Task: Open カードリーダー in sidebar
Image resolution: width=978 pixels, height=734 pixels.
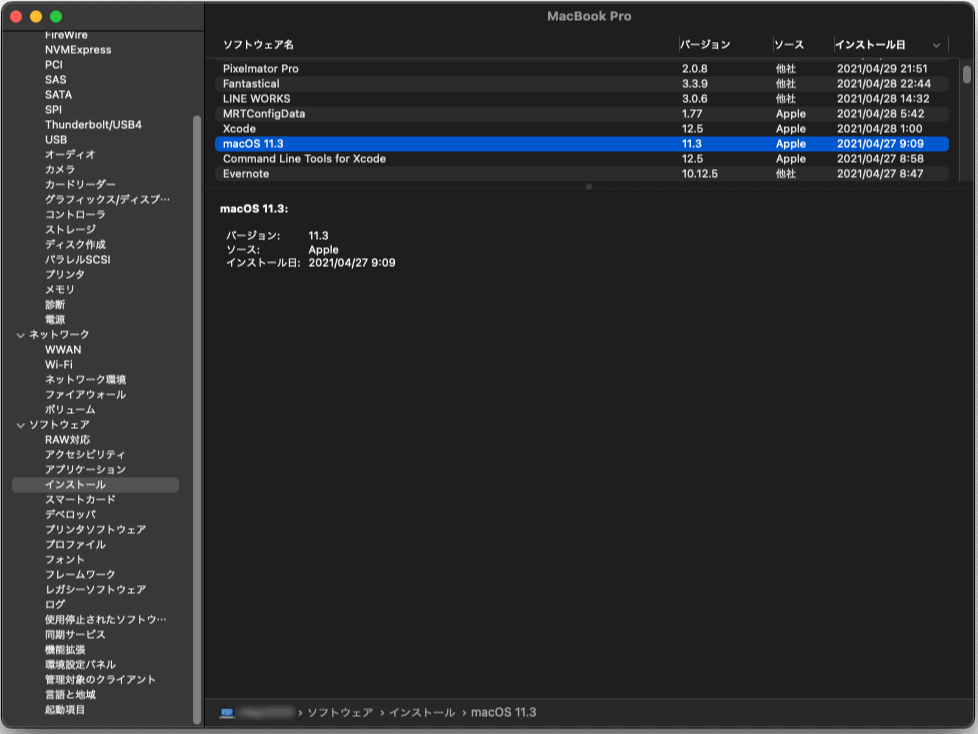Action: point(80,185)
